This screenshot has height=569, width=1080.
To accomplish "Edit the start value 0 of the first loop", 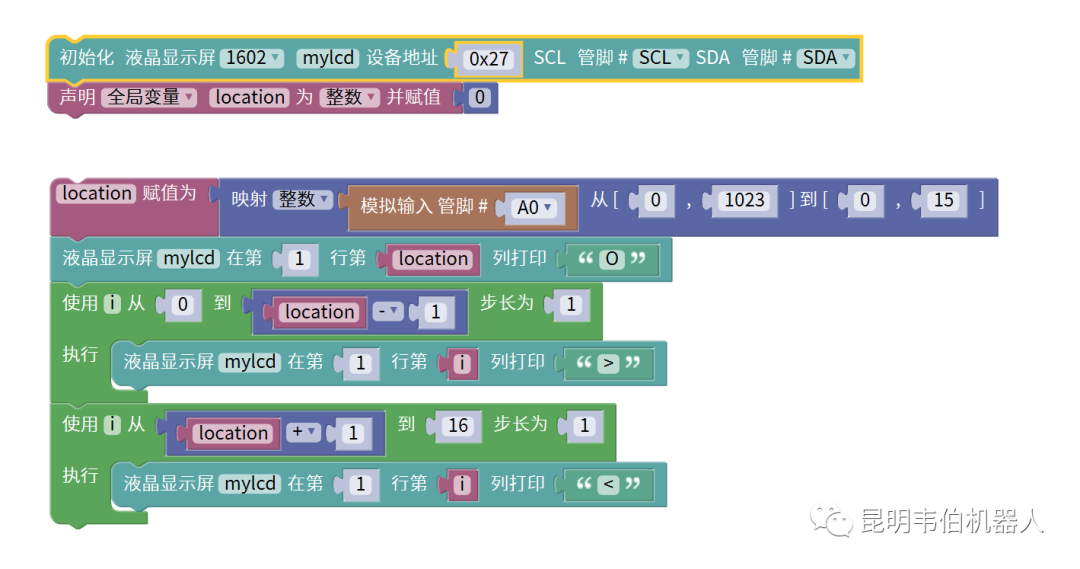I will (x=183, y=304).
